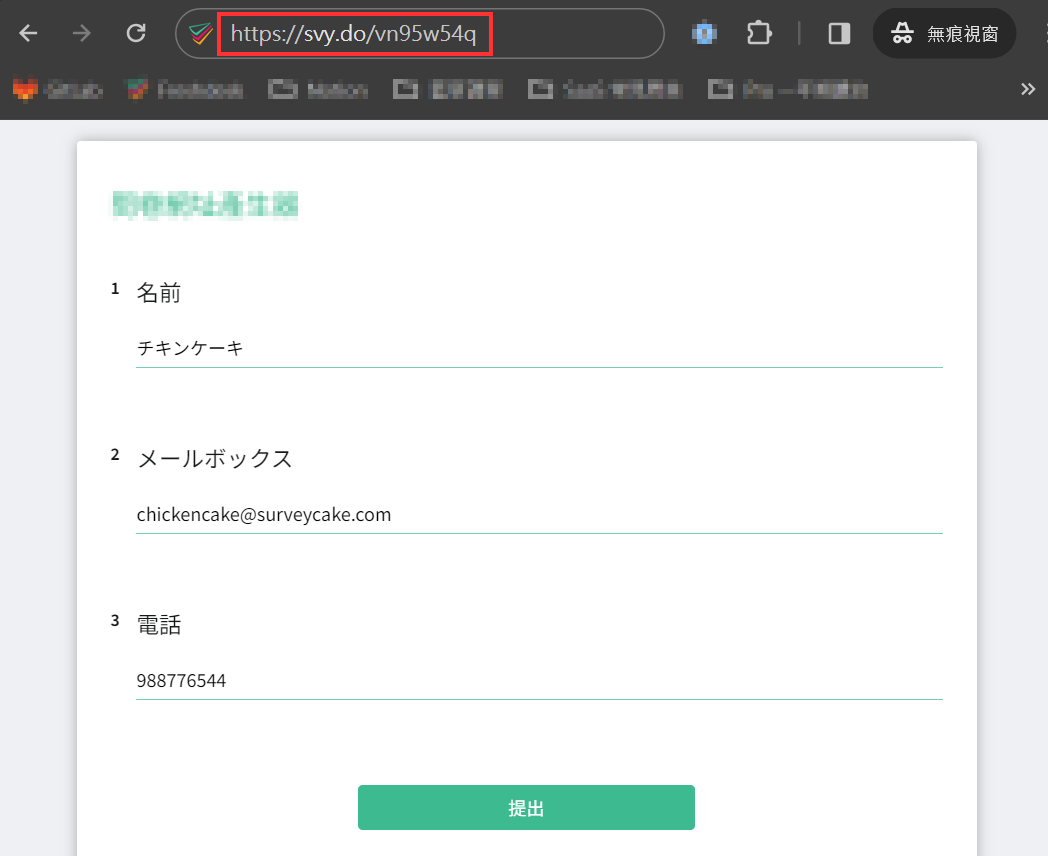1048x856 pixels.
Task: Click the メールボックス email field
Action: click(539, 515)
